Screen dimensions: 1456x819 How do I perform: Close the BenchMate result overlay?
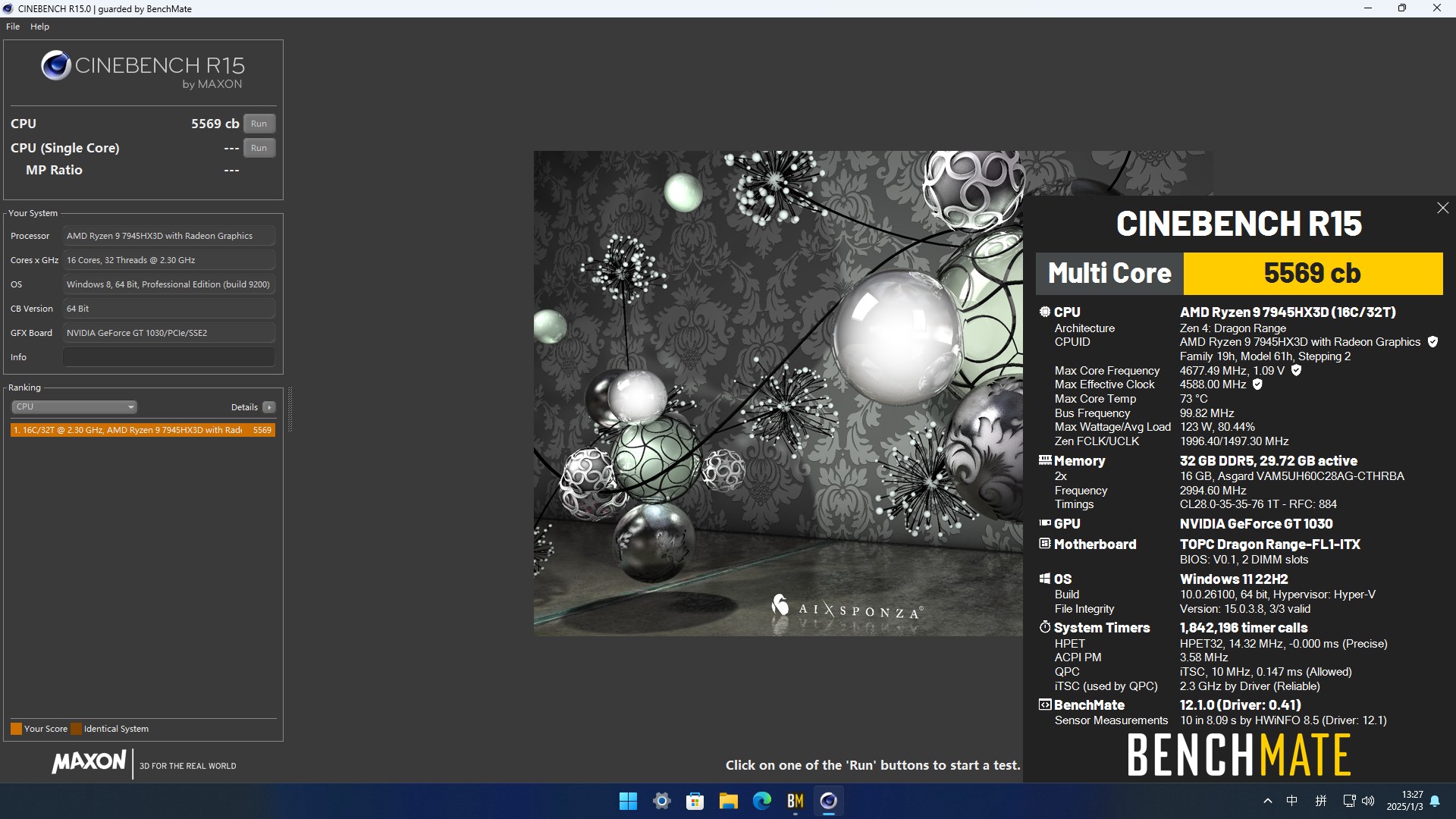click(1442, 208)
